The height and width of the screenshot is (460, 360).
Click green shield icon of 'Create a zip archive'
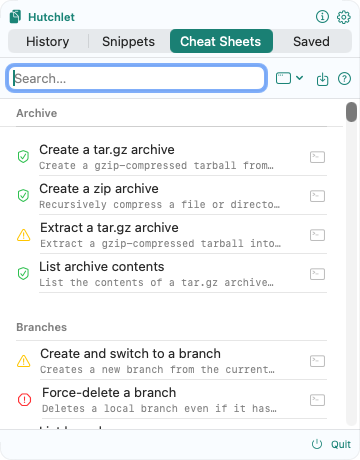pyautogui.click(x=23, y=195)
